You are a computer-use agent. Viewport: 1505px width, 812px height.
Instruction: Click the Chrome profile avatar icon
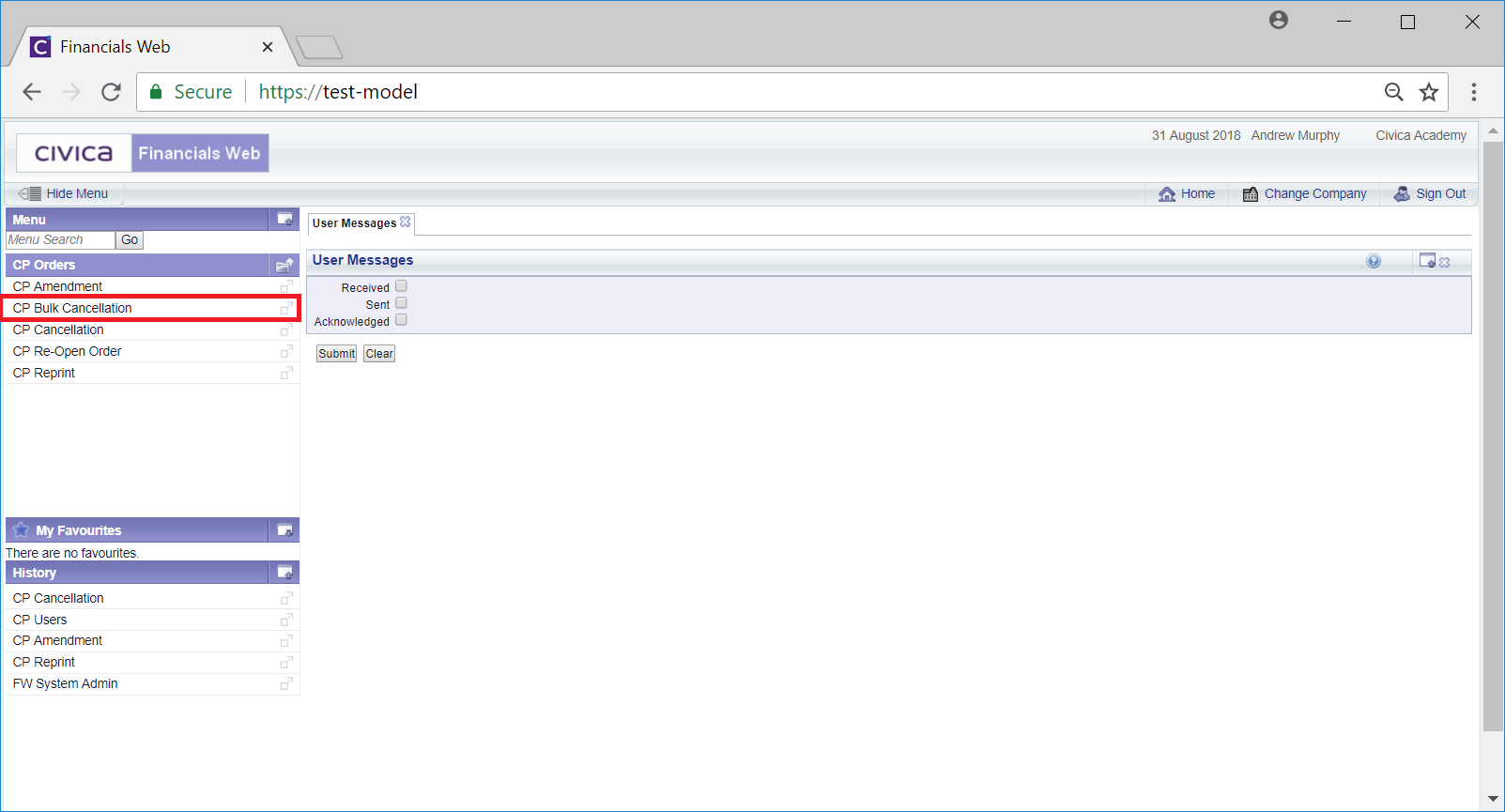pyautogui.click(x=1279, y=20)
